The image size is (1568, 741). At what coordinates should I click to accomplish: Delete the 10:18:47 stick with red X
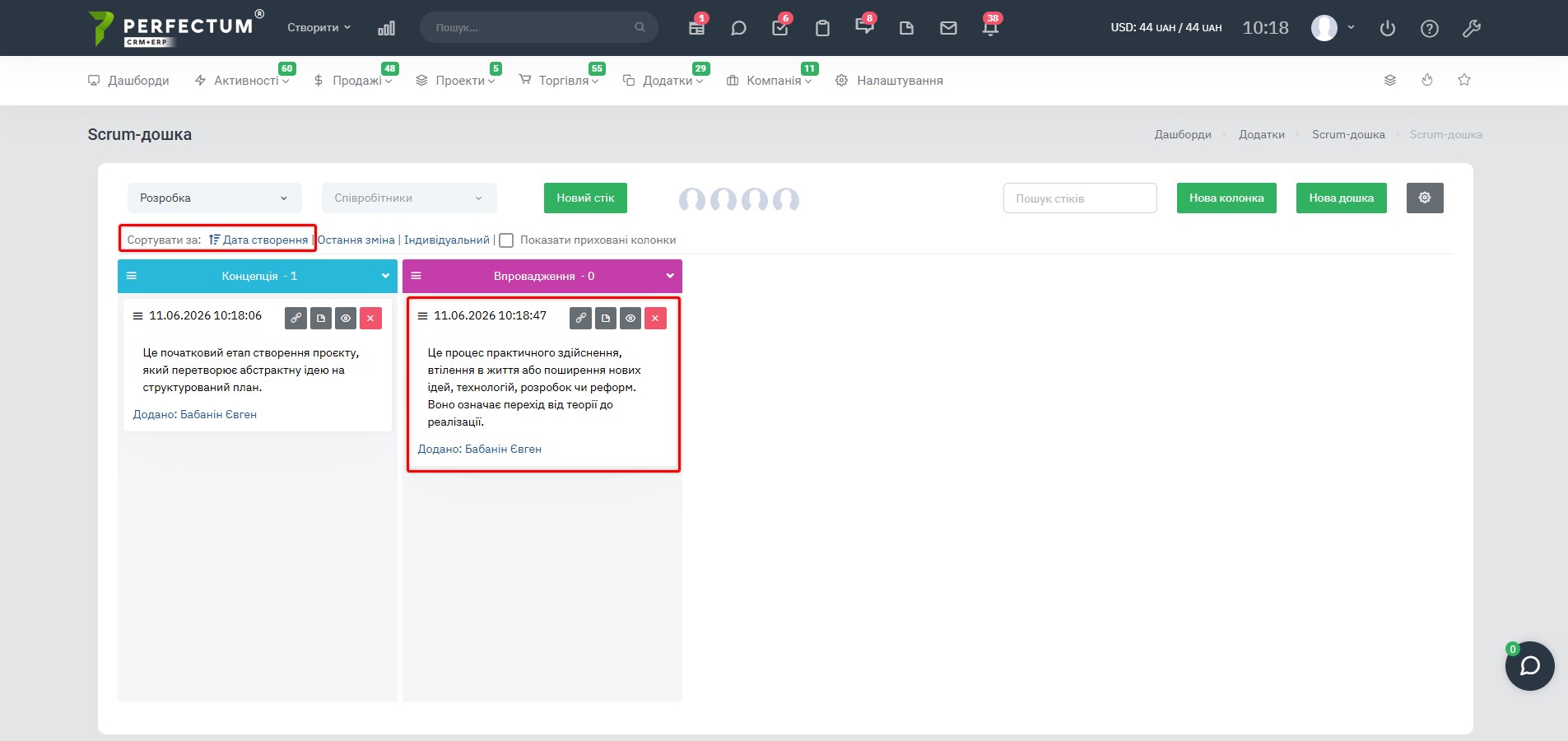(655, 318)
